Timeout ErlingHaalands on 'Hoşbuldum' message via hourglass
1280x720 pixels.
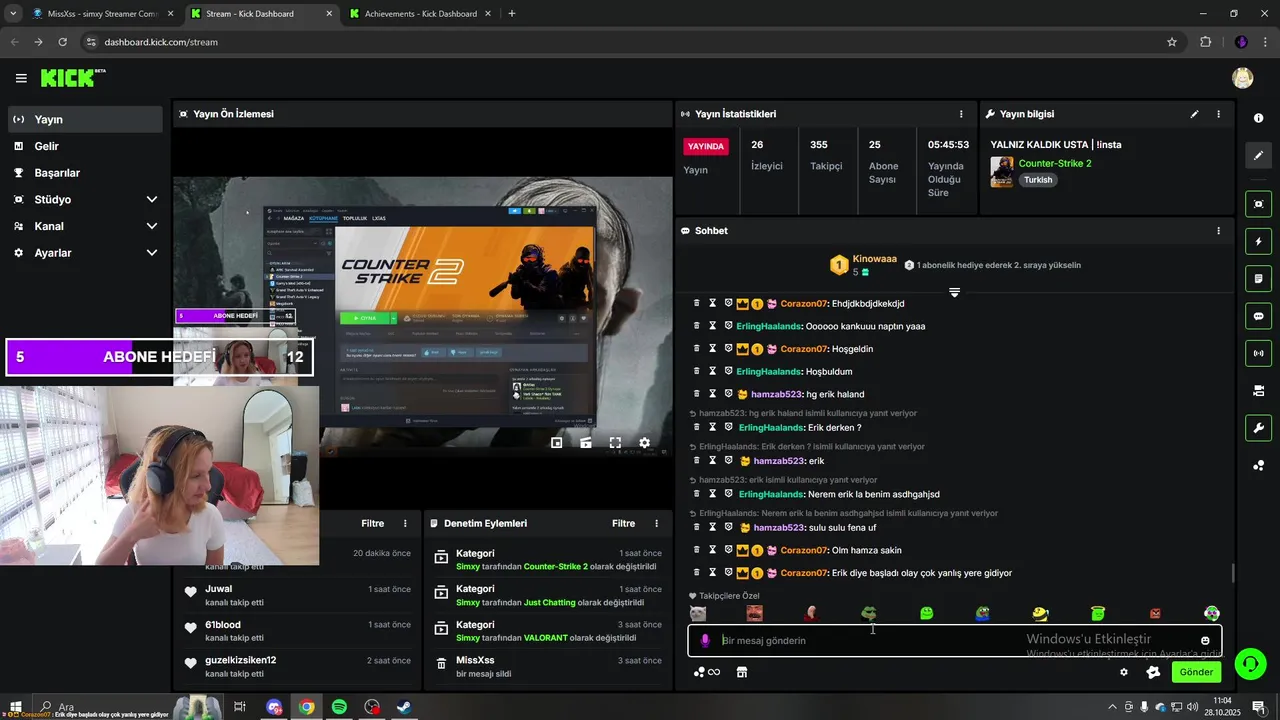(x=713, y=371)
